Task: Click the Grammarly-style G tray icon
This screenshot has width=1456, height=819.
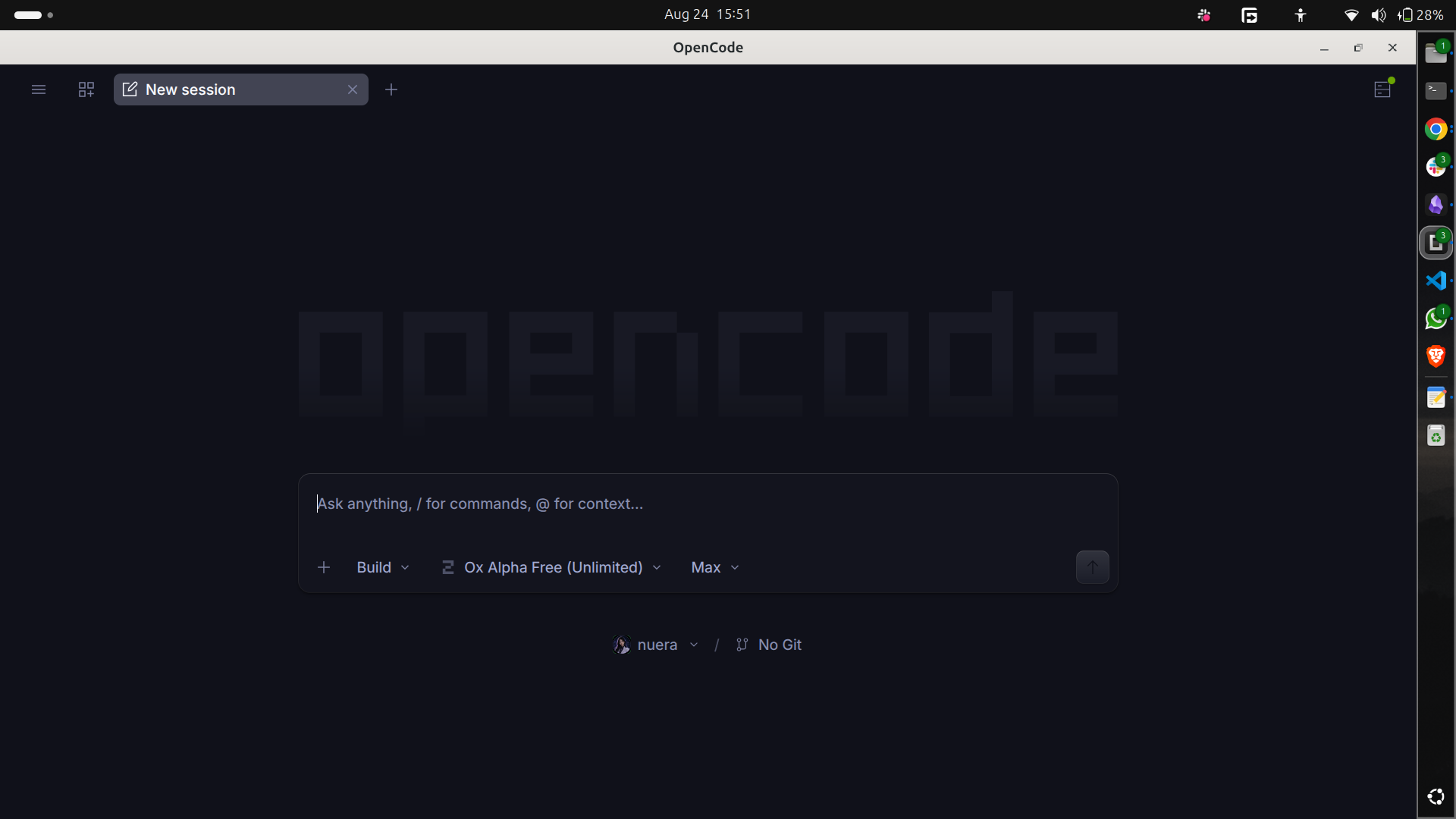Action: [x=1250, y=15]
